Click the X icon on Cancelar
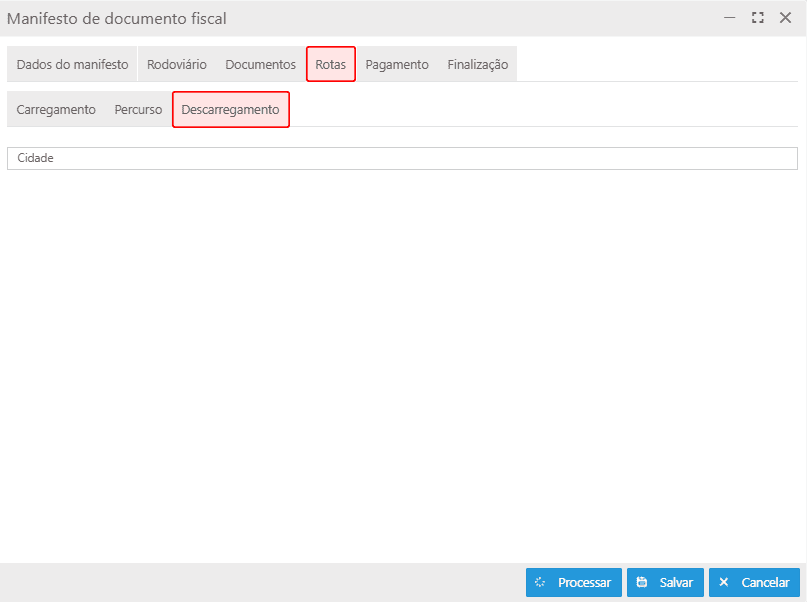Viewport: 807px width, 602px height. [x=724, y=582]
